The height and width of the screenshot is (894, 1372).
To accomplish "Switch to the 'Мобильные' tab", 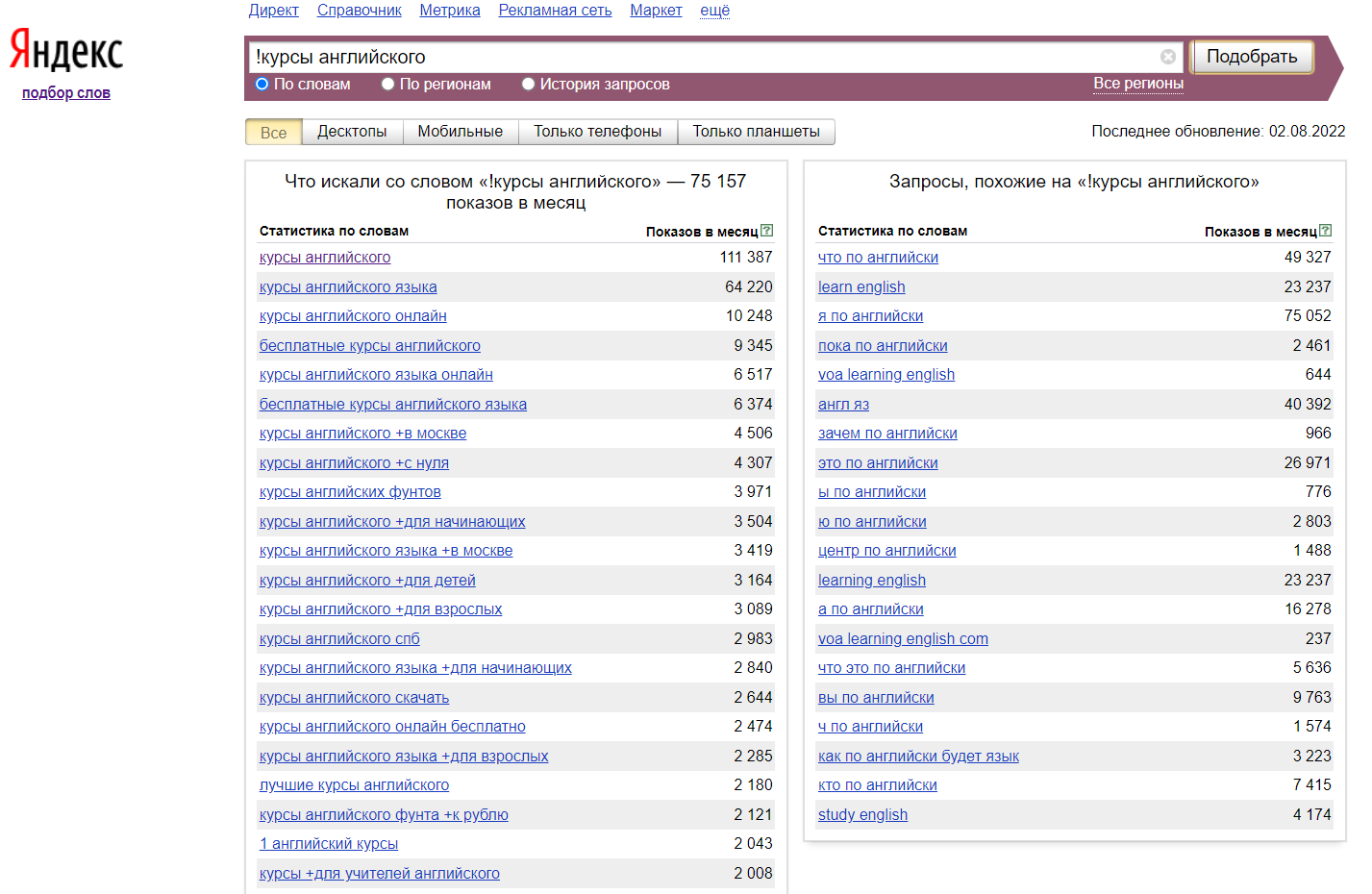I will [460, 132].
